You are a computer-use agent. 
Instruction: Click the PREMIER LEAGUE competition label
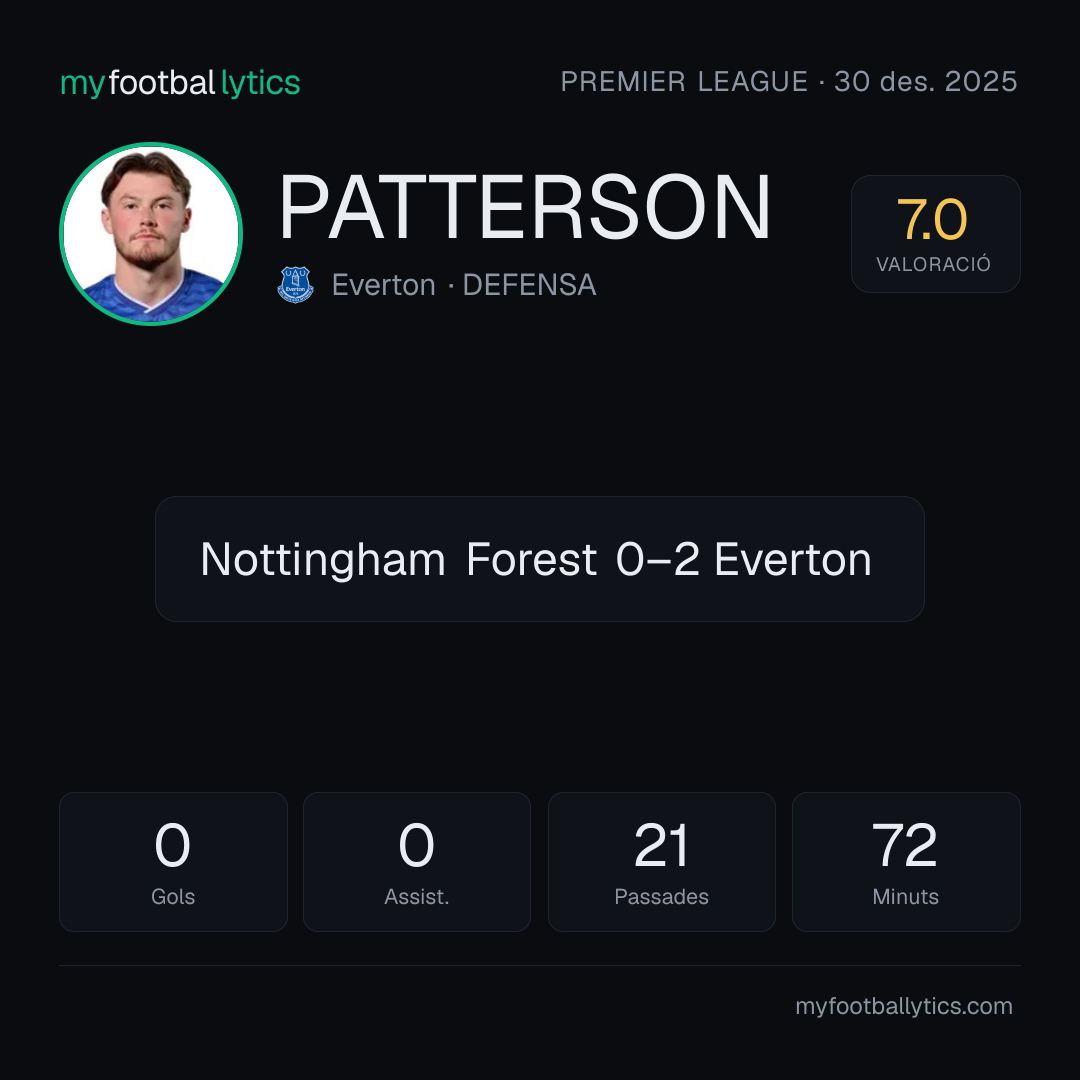click(x=684, y=81)
